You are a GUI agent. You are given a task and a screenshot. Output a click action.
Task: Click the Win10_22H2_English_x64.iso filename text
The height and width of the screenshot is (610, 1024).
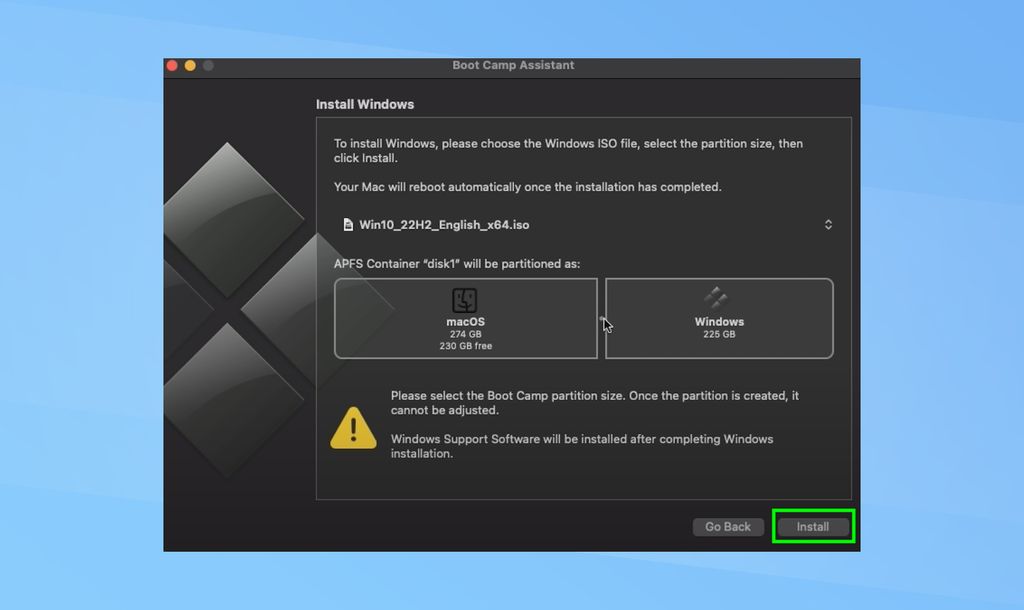(x=447, y=224)
